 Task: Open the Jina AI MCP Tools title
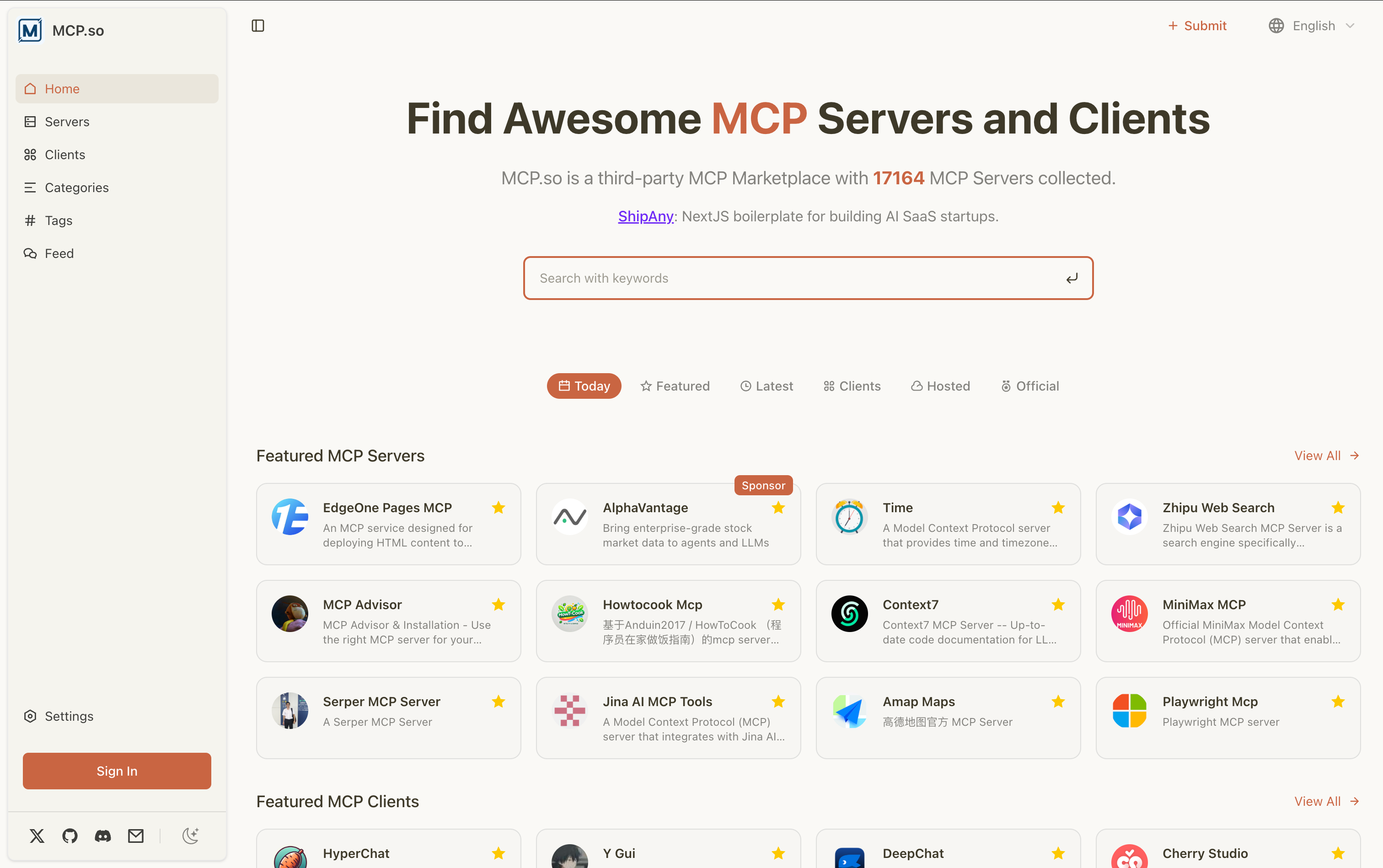click(x=657, y=702)
